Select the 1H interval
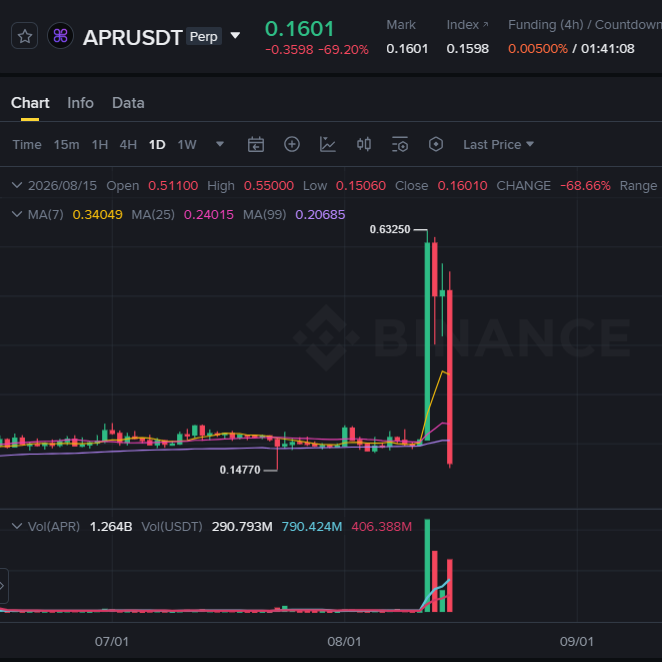The image size is (662, 662). pyautogui.click(x=100, y=145)
